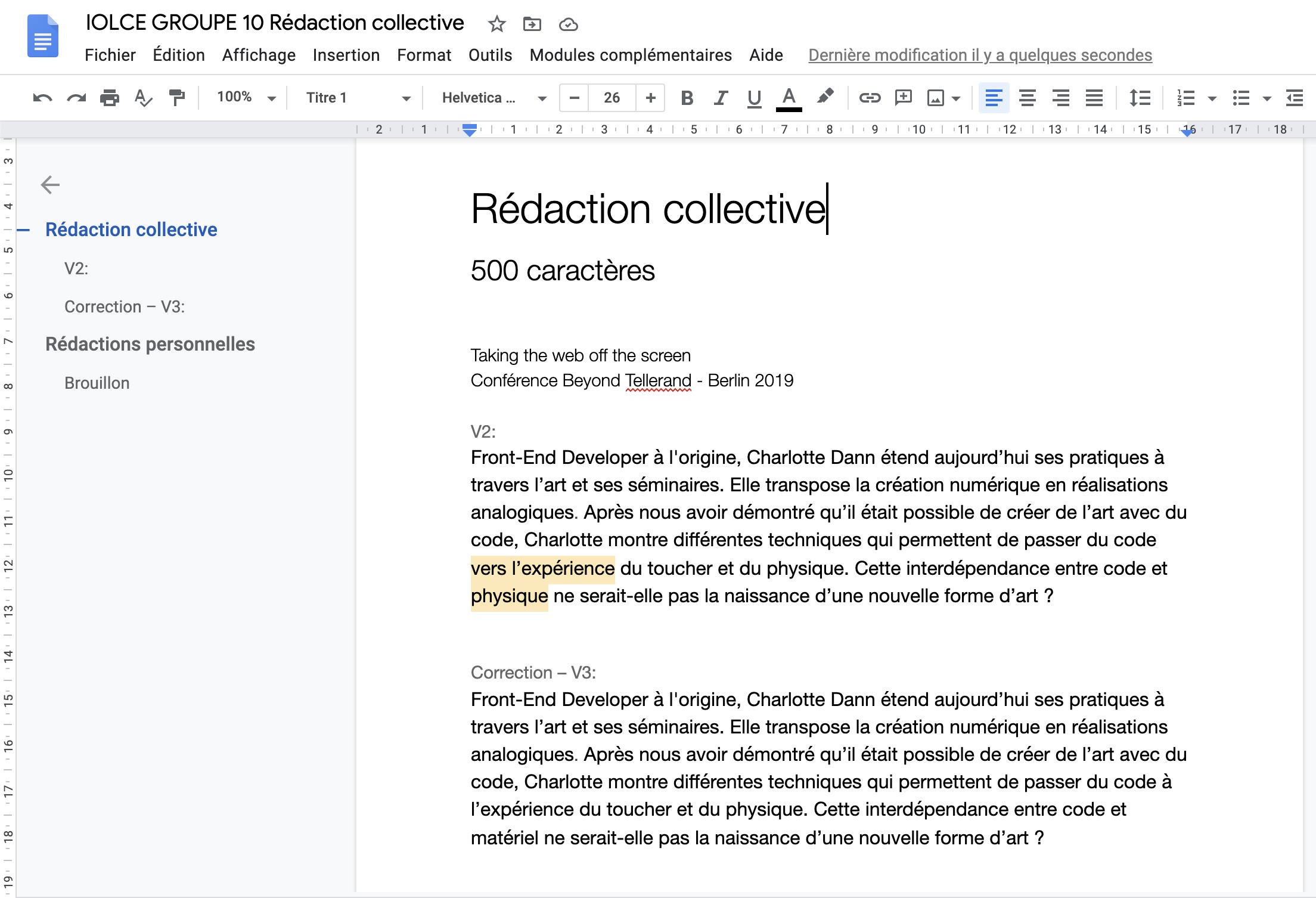The image size is (1316, 898).
Task: Open the Édition menu
Action: click(x=179, y=55)
